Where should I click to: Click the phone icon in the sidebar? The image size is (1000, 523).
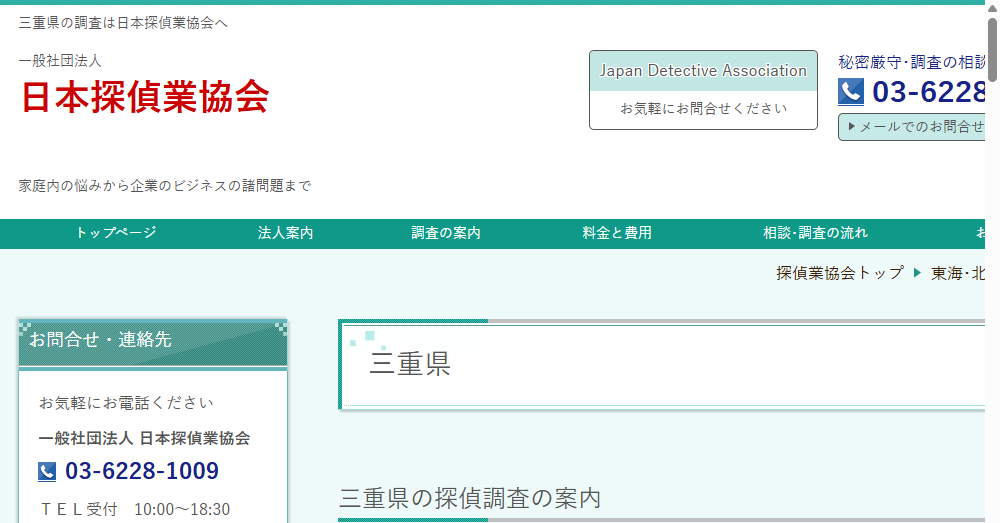coord(47,471)
